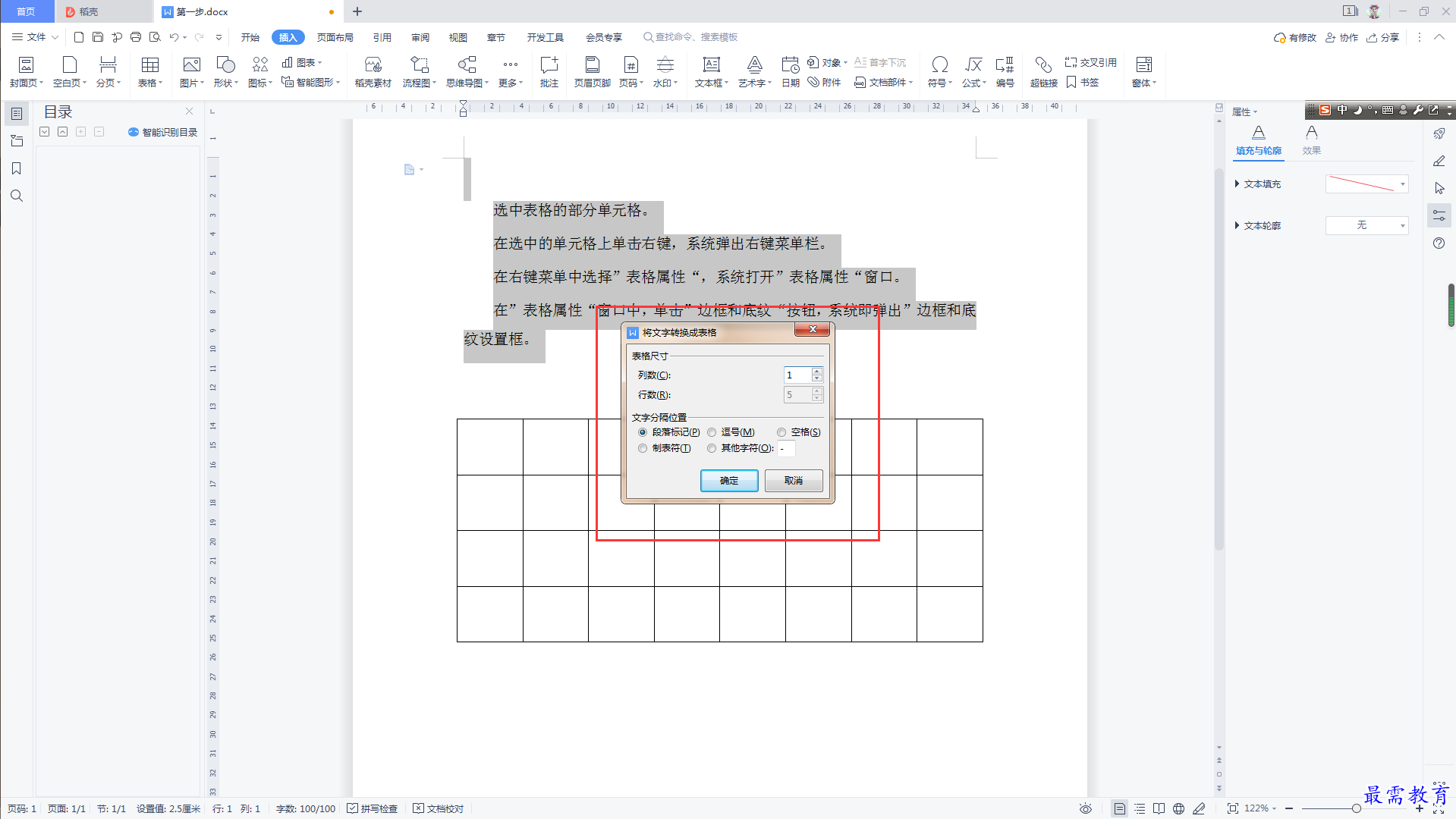Screen dimensions: 1456x819
Task: Switch to the 页面布局 page layout tab
Action: [335, 37]
